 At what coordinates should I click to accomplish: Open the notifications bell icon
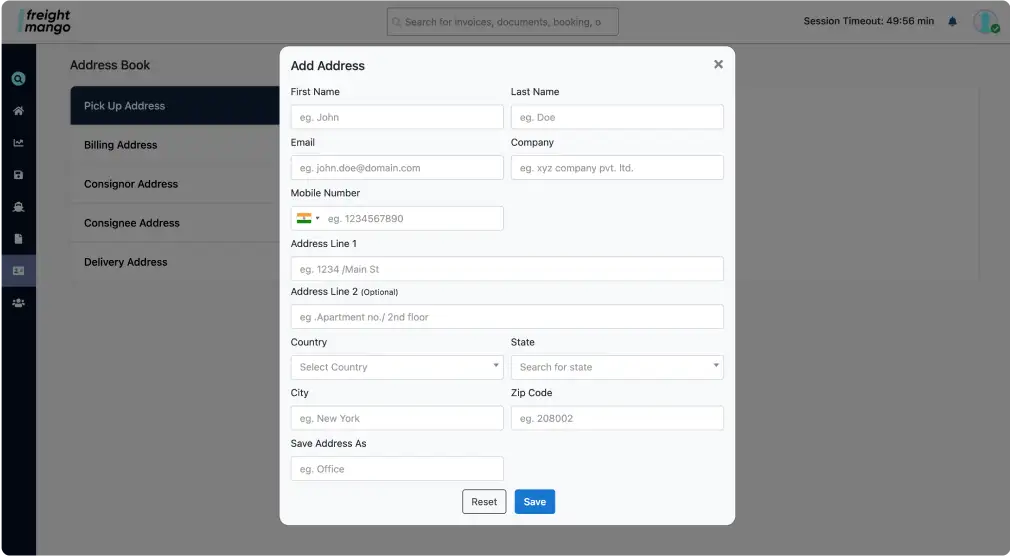tap(952, 21)
